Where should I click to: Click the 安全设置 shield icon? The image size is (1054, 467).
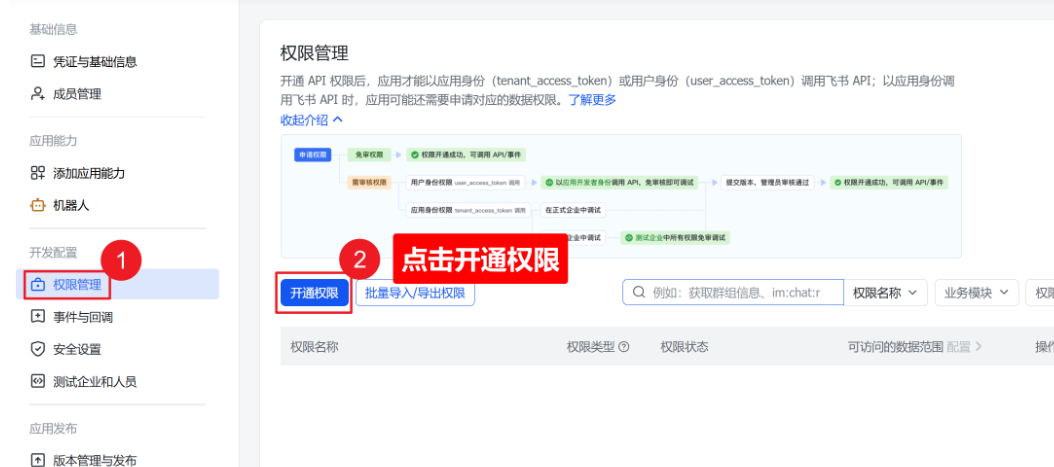click(x=38, y=349)
